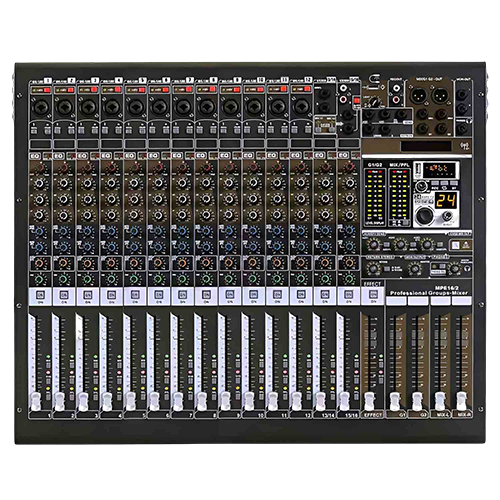Click the orange knob on channel 6
This screenshot has height=500, width=500.
pyautogui.click(x=158, y=263)
